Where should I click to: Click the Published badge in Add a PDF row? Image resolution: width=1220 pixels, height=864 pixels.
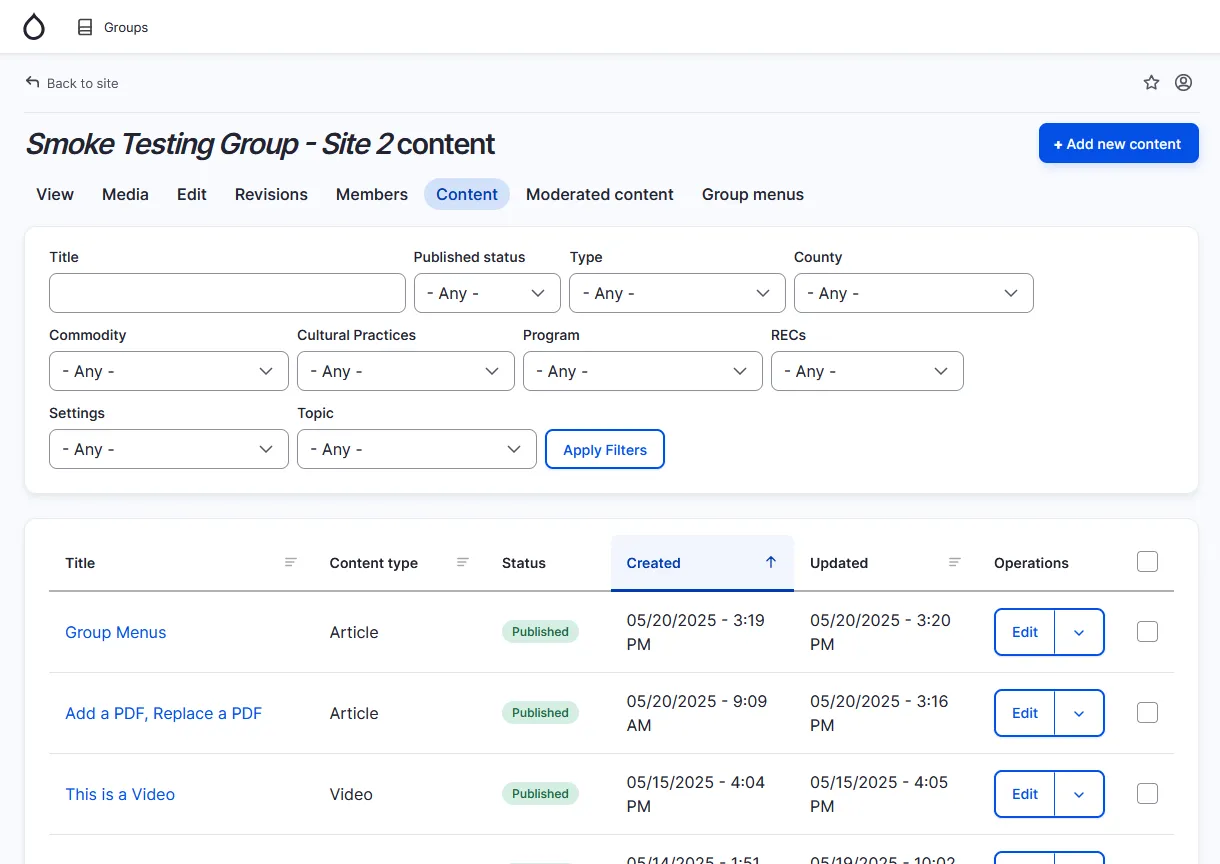tap(540, 713)
